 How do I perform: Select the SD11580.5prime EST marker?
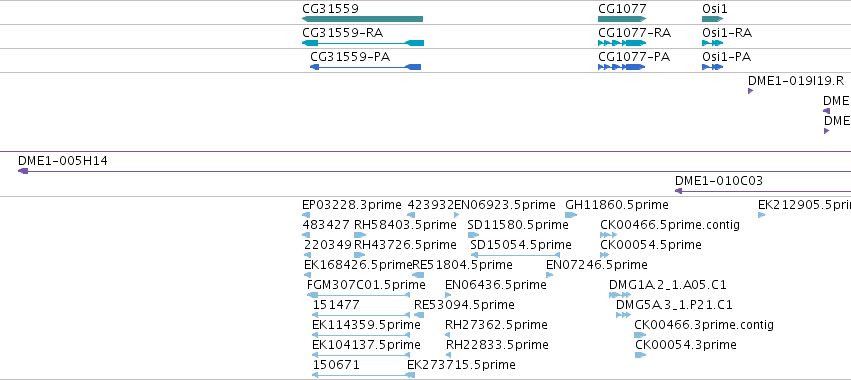coord(474,235)
